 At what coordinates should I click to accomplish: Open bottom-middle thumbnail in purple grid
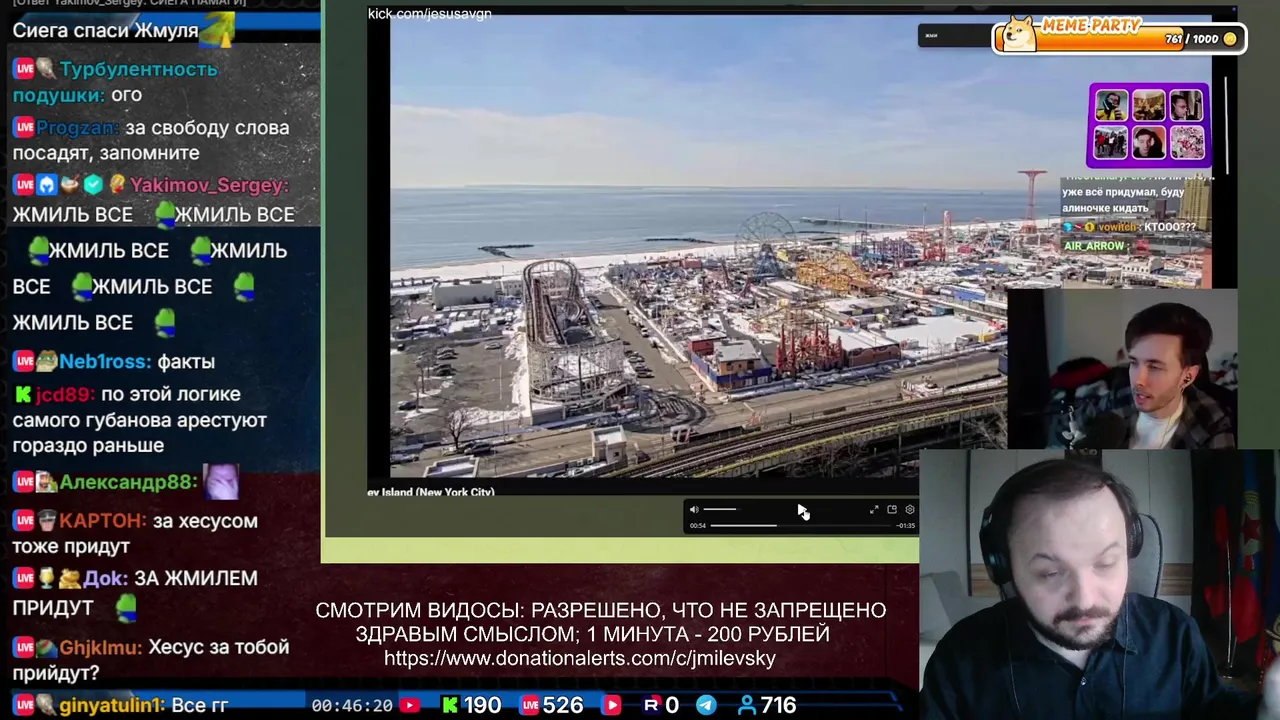pyautogui.click(x=1148, y=142)
